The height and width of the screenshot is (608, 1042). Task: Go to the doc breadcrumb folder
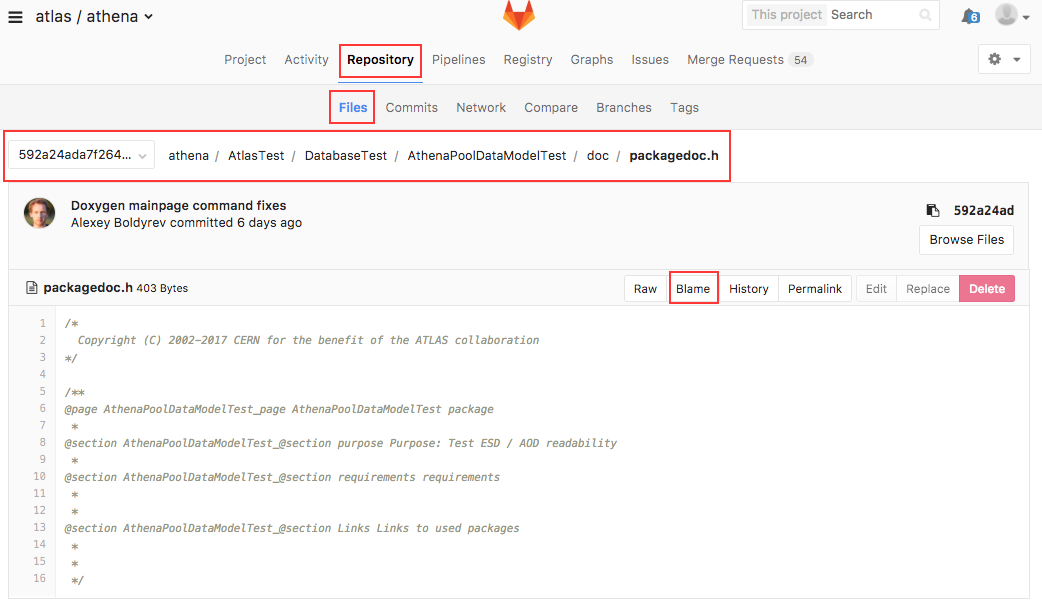point(597,155)
